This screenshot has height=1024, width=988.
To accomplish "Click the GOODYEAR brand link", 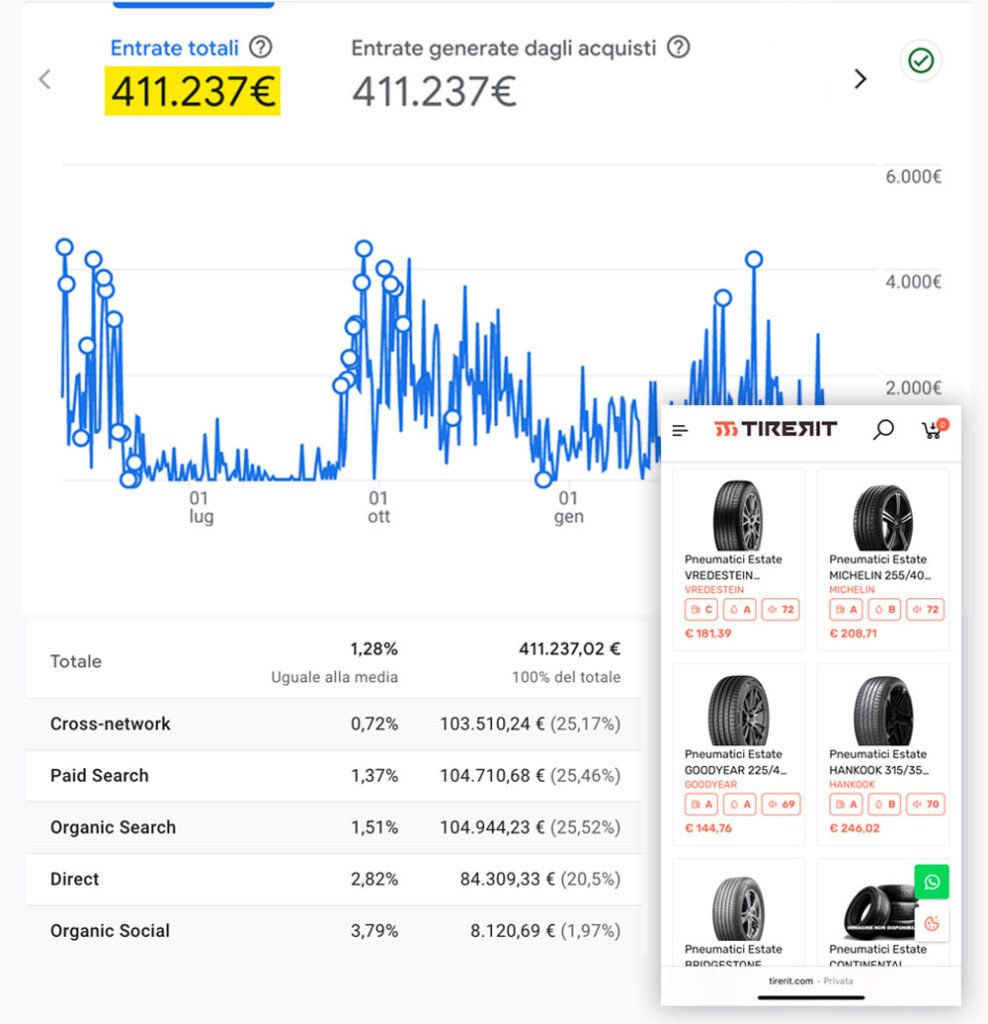I will click(710, 785).
